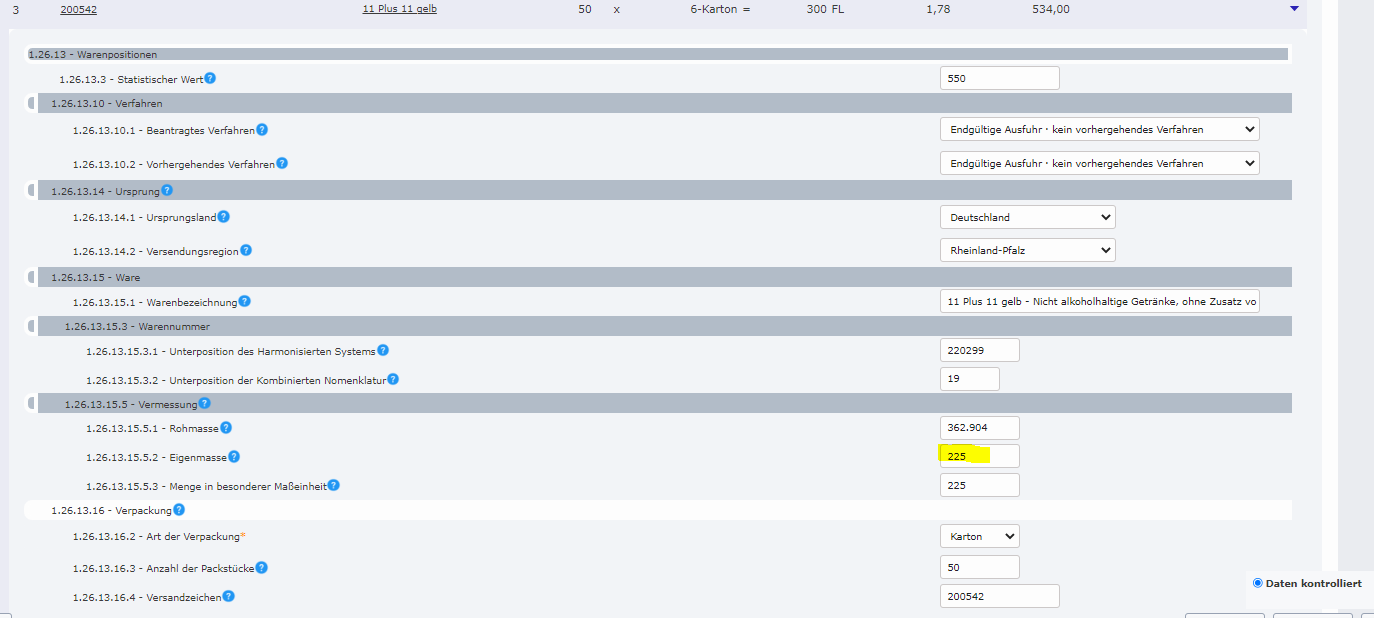Click help icon beside Versandzeichen
This screenshot has width=1374, height=618.
tap(229, 597)
